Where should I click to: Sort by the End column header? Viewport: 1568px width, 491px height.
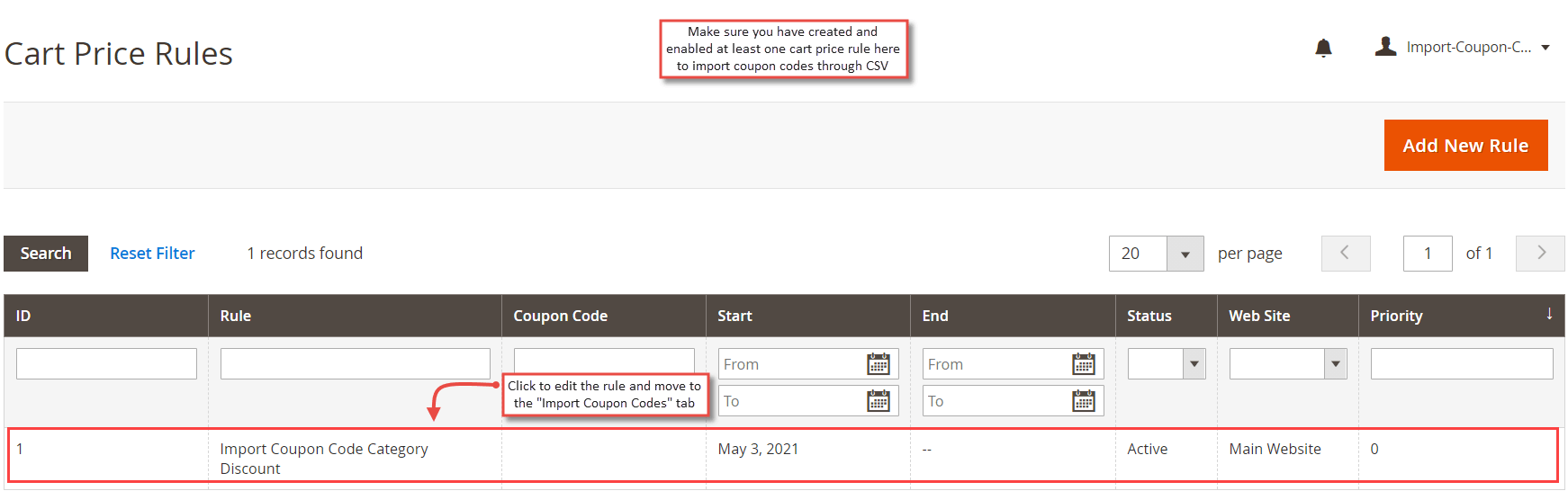1013,316
